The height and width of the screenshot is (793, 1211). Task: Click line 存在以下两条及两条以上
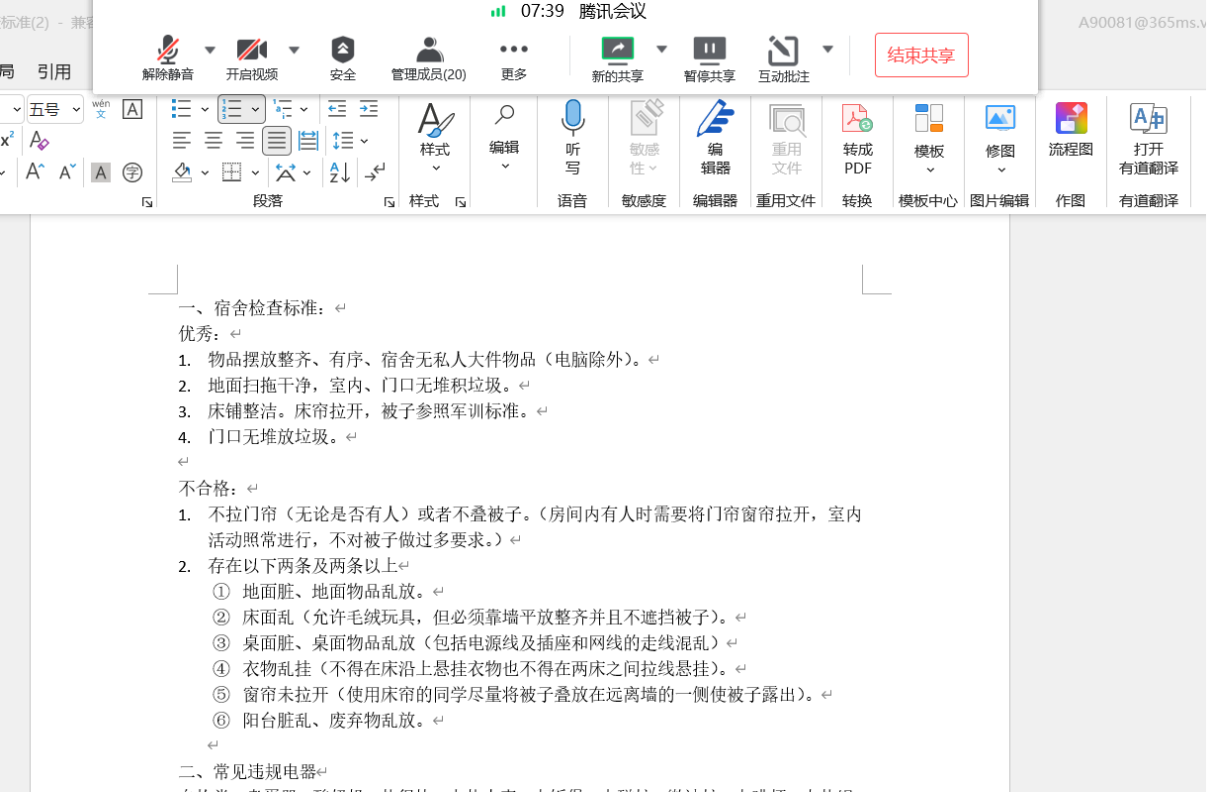tap(303, 566)
